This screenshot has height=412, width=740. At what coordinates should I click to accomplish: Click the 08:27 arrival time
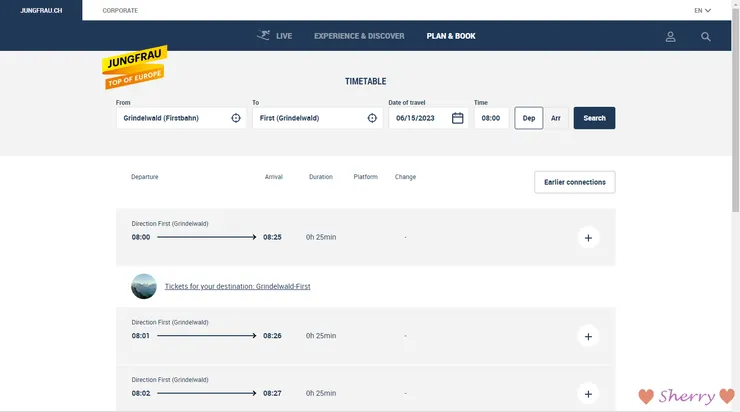point(272,393)
